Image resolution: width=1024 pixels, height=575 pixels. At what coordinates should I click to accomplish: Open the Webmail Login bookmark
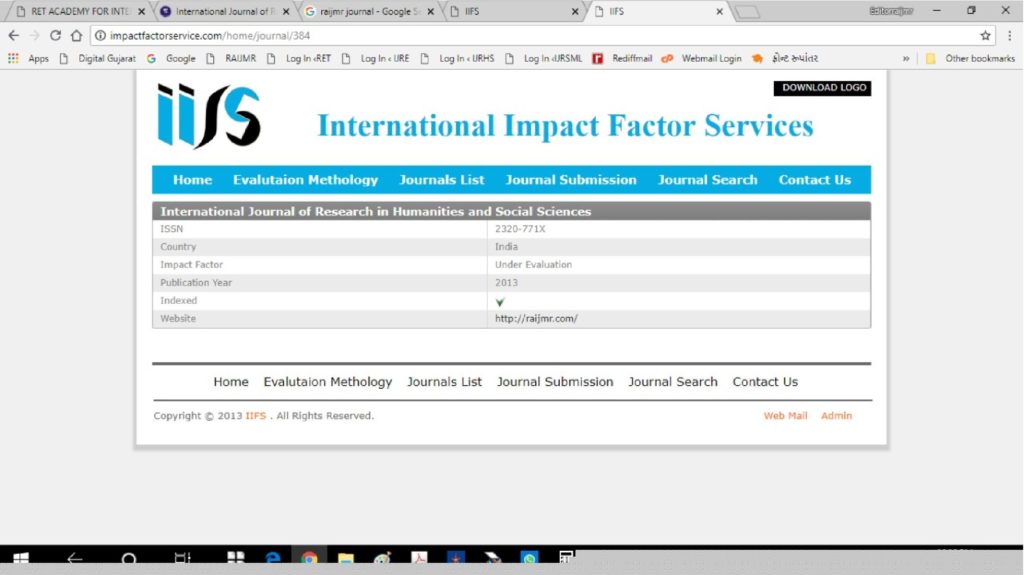tap(701, 58)
